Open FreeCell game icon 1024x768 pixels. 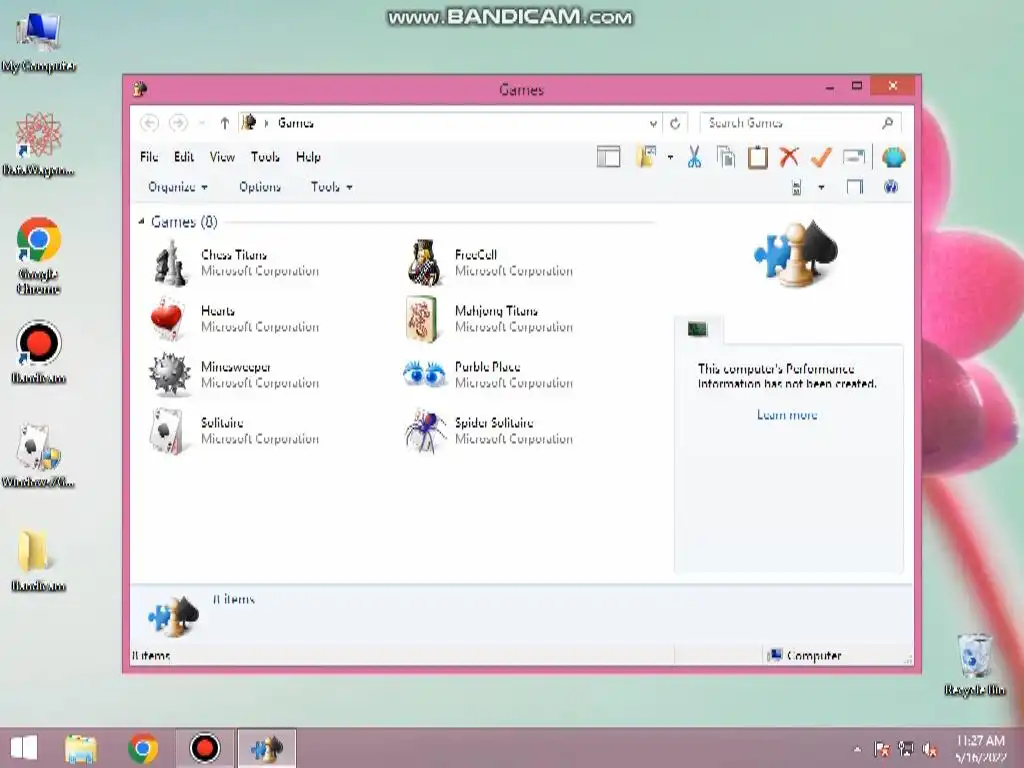tap(424, 263)
